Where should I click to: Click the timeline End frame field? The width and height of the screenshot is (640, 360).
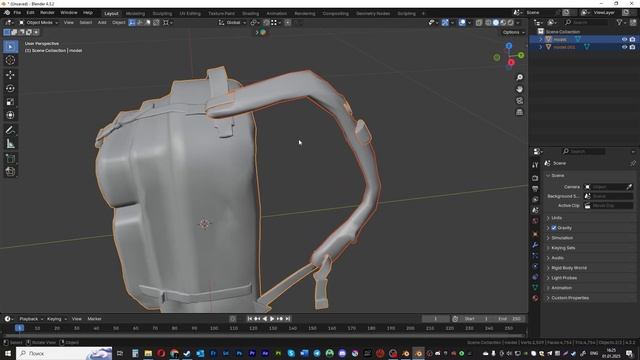click(x=510, y=319)
